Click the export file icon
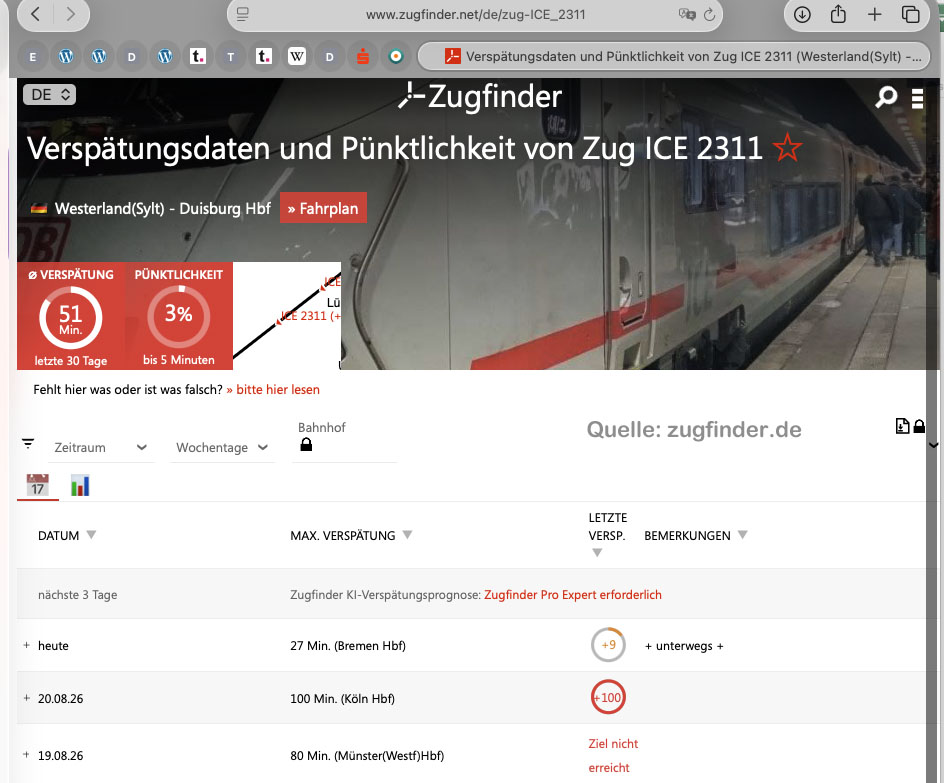Image resolution: width=944 pixels, height=783 pixels. point(902,426)
